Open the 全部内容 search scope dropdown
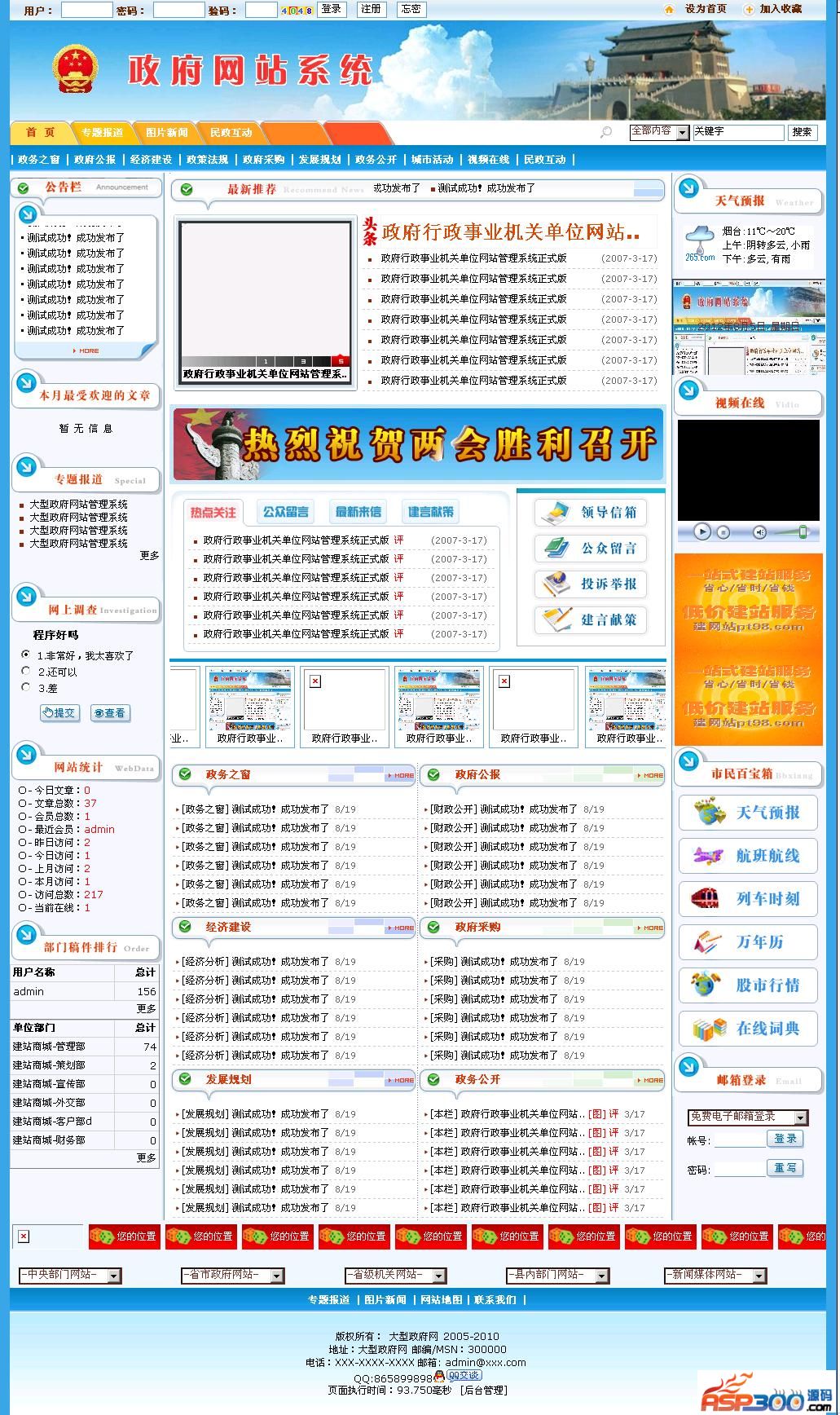840x1415 pixels. pos(659,132)
